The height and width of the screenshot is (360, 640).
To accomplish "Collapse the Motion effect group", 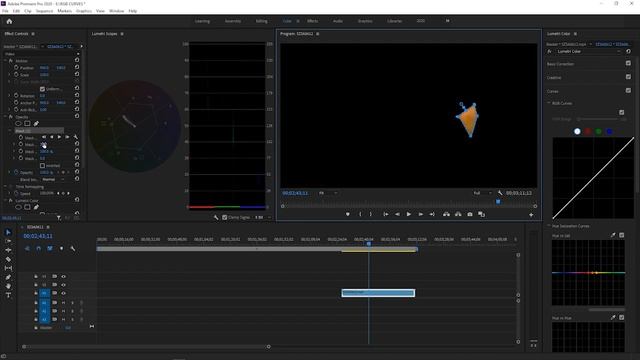I will point(6,60).
